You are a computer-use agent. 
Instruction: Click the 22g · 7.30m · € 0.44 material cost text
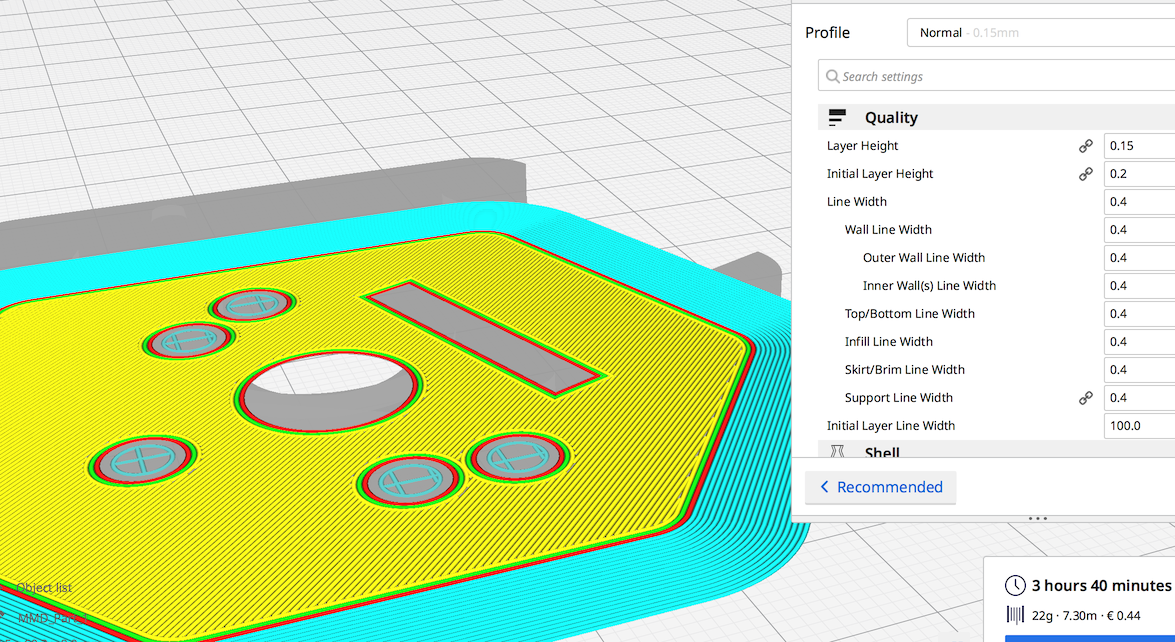(1086, 616)
